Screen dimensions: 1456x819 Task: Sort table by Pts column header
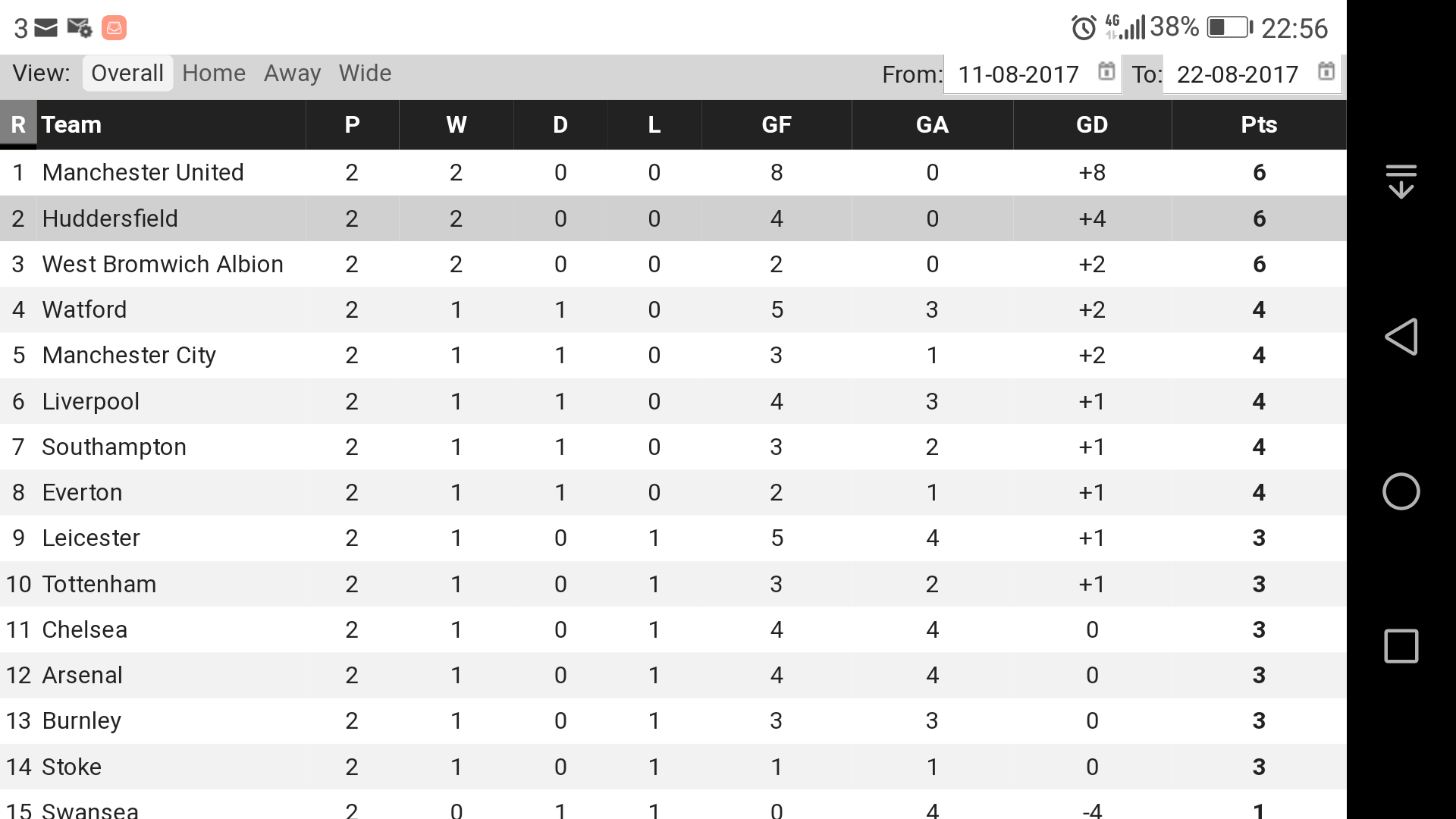(1259, 124)
